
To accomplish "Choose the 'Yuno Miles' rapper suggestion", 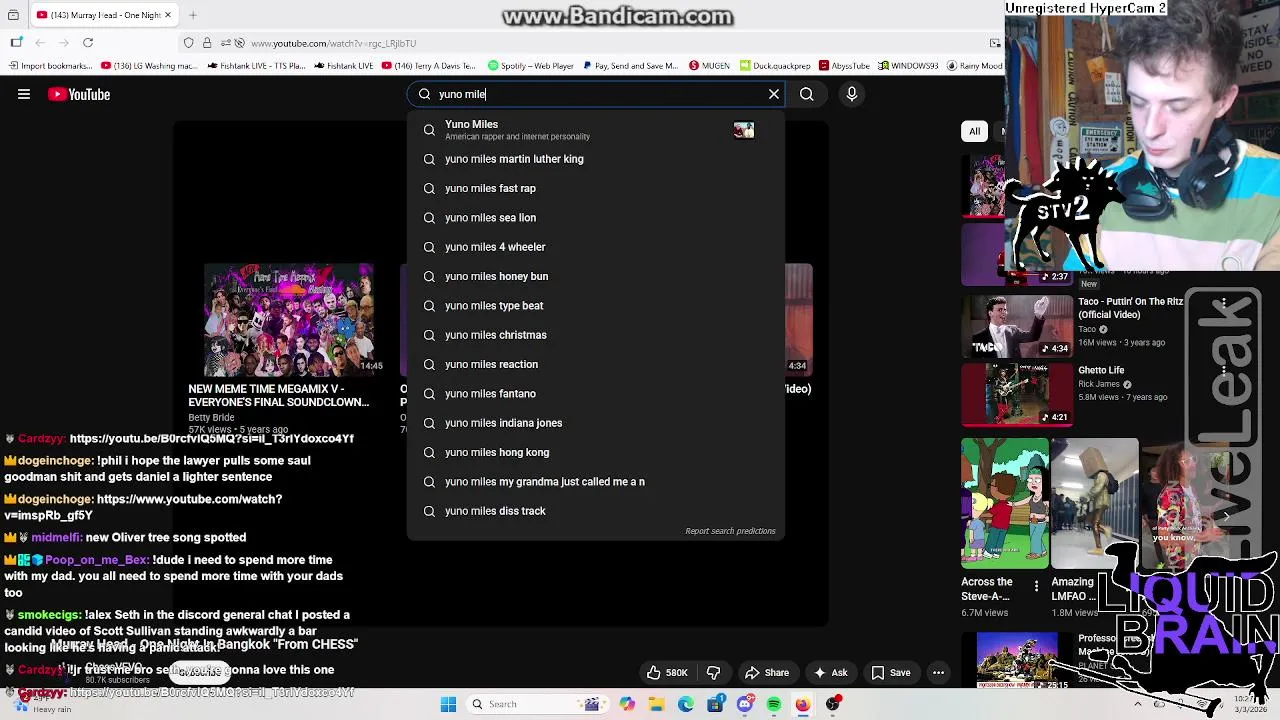I will click(596, 130).
